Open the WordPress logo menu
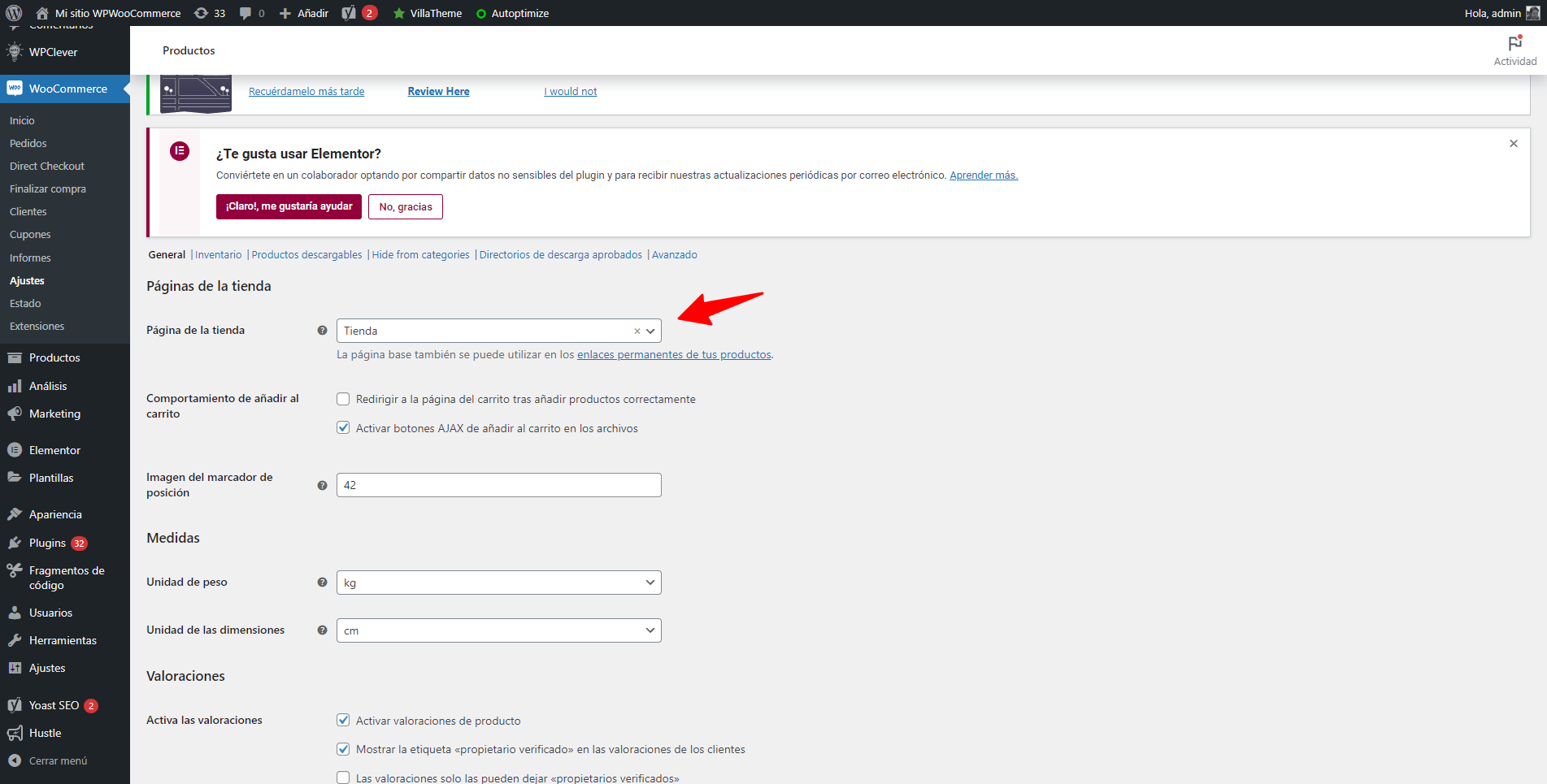Screen dimensions: 1547x784 click(x=14, y=13)
